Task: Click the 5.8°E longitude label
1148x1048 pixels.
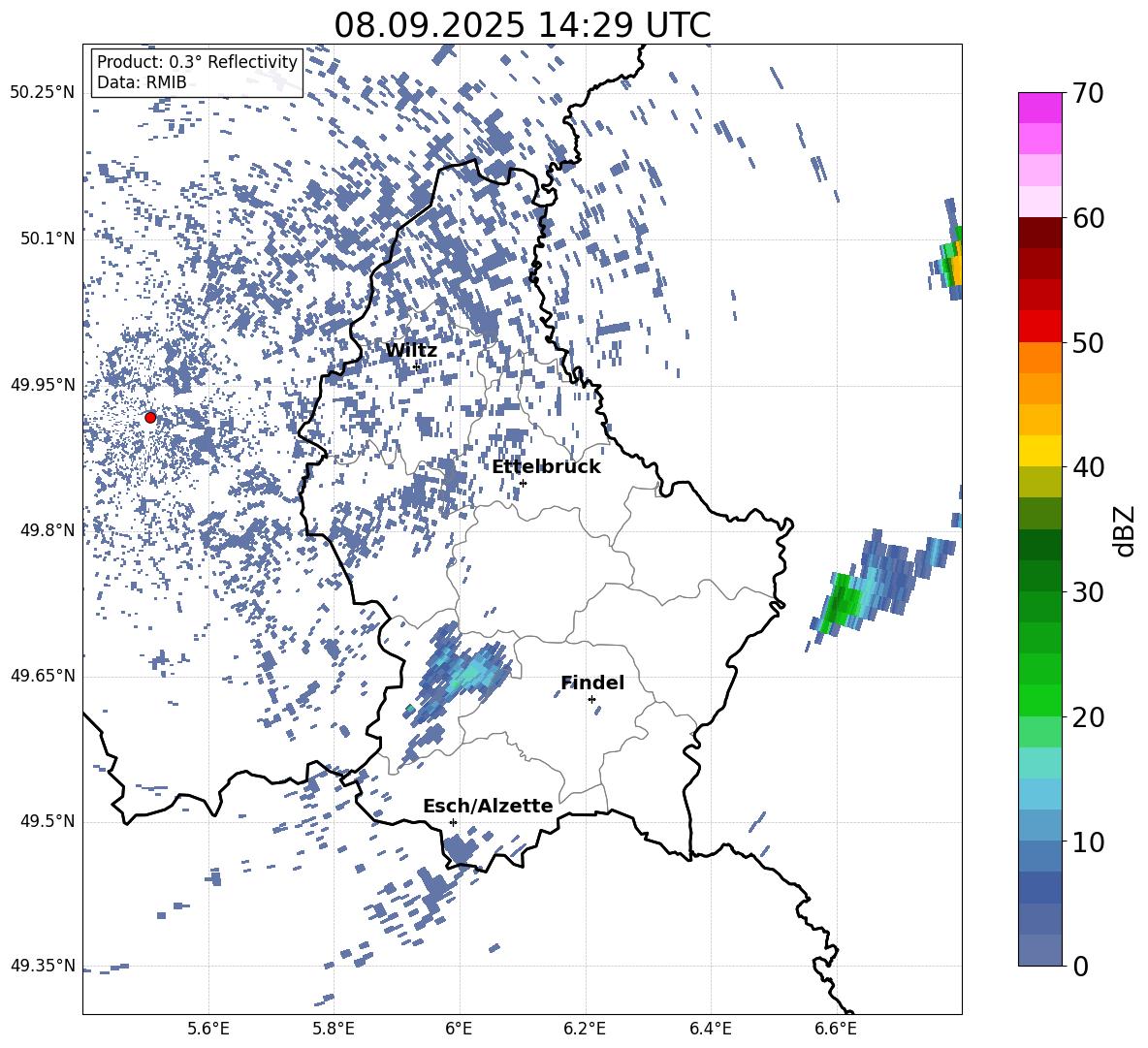Action: [334, 1030]
